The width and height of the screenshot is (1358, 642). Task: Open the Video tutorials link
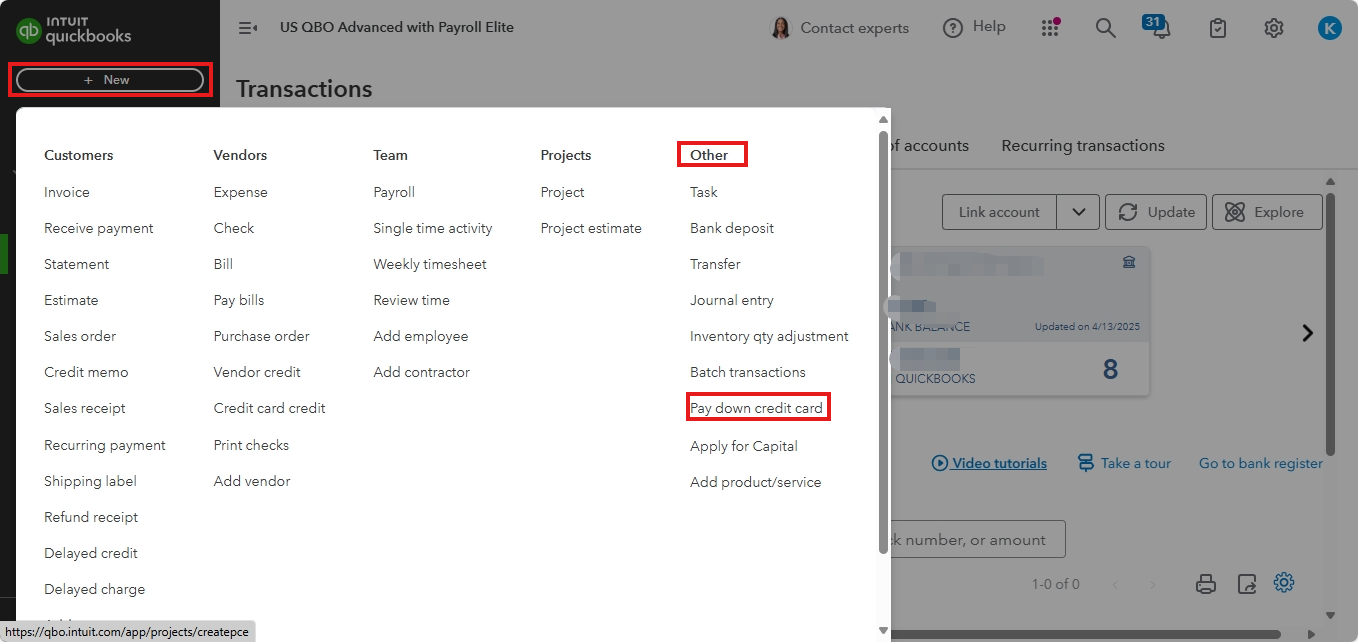click(x=989, y=463)
